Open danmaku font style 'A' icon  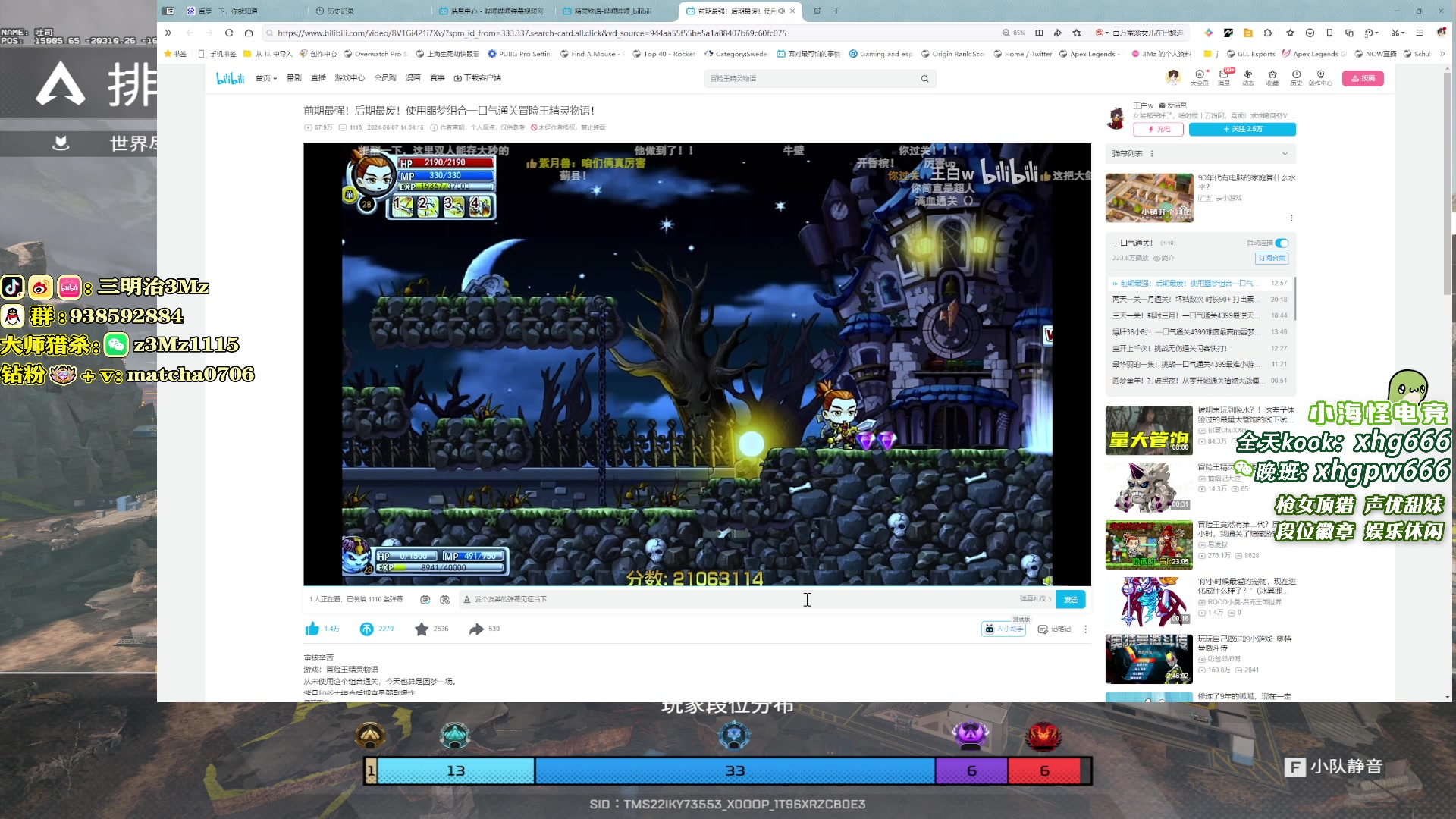[x=467, y=599]
